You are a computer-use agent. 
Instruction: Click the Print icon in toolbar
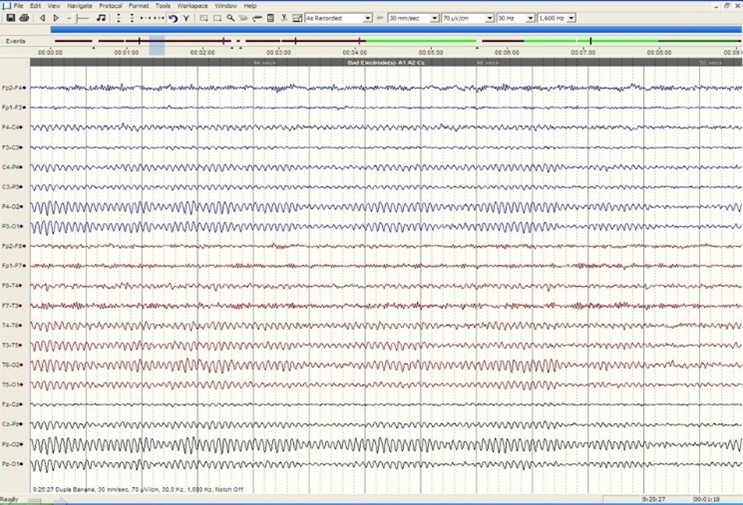24,18
